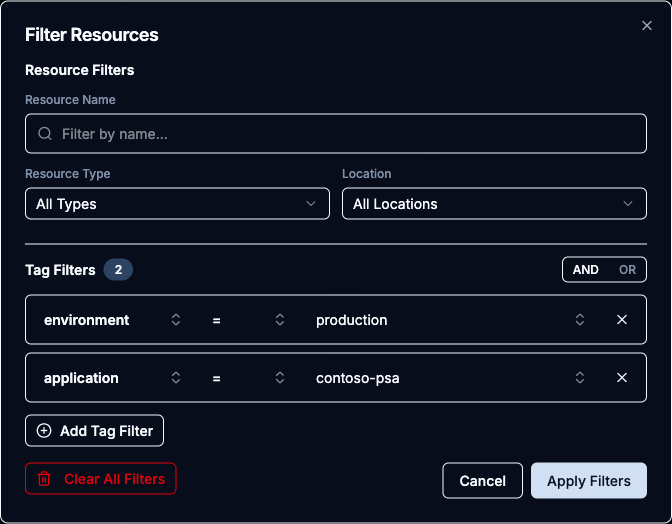Open the application tag key selector
672x524 pixels.
112,378
